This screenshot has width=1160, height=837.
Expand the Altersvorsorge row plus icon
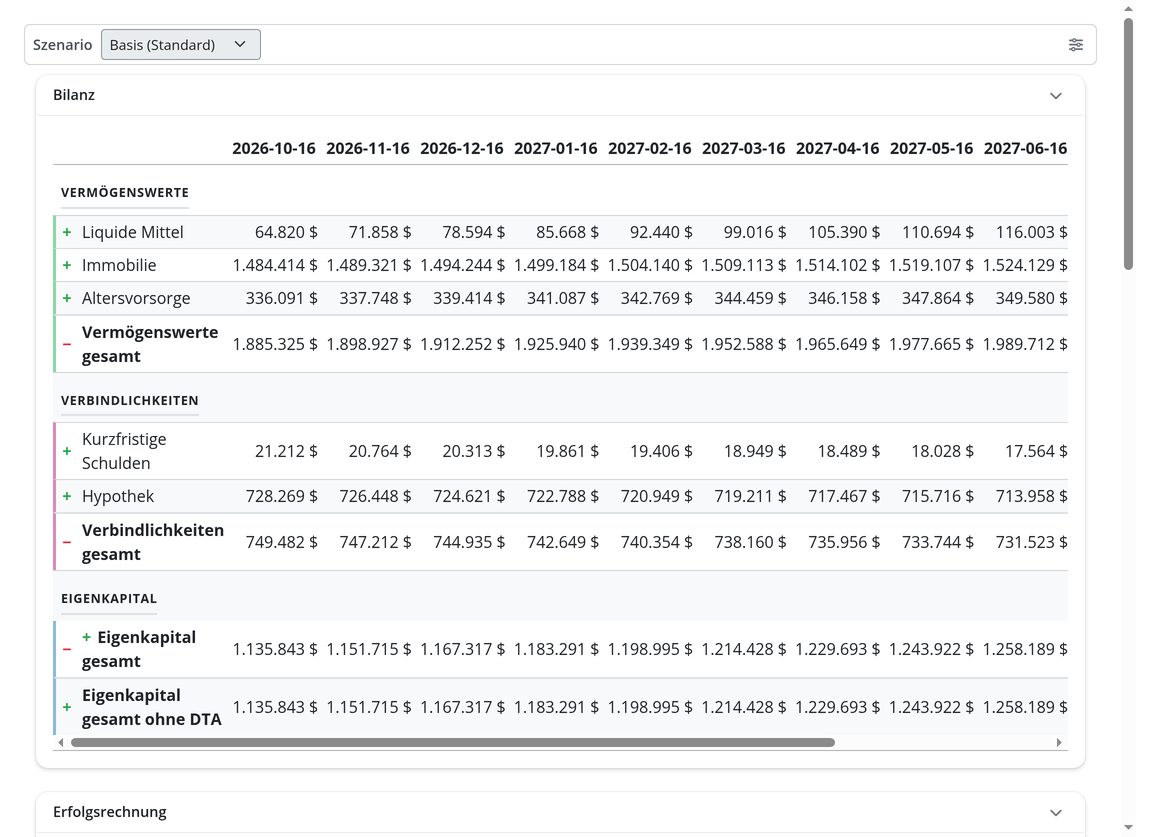67,298
